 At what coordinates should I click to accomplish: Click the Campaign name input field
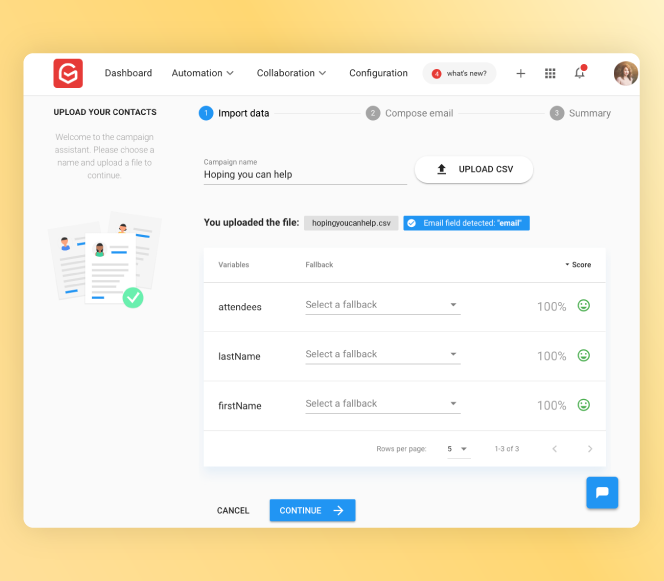305,174
